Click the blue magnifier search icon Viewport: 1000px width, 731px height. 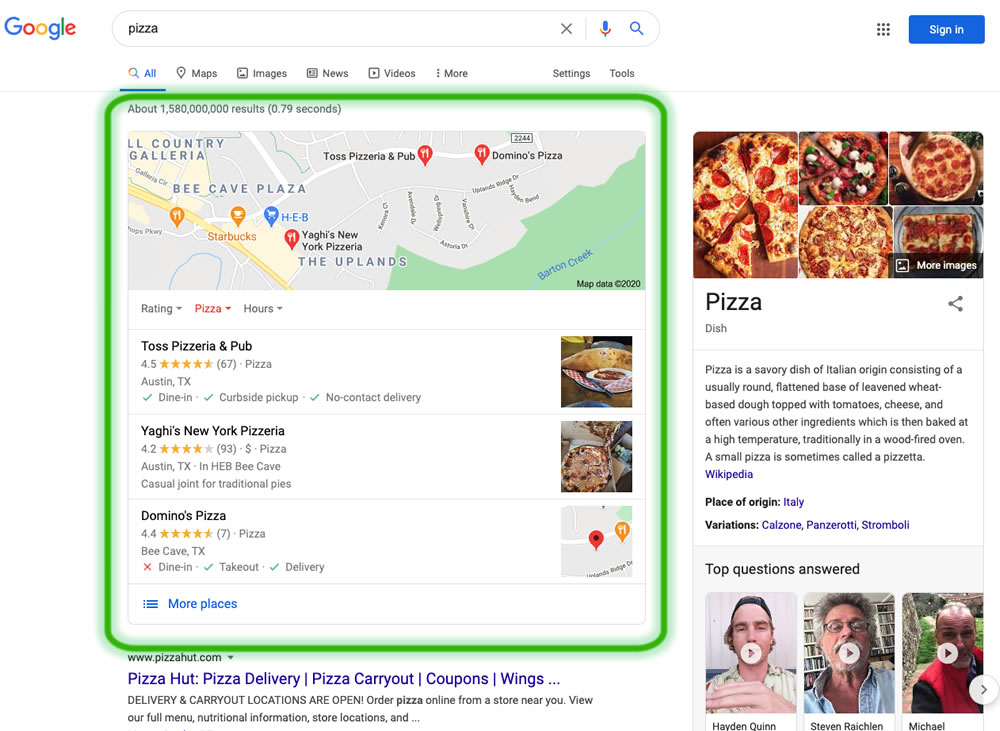636,29
